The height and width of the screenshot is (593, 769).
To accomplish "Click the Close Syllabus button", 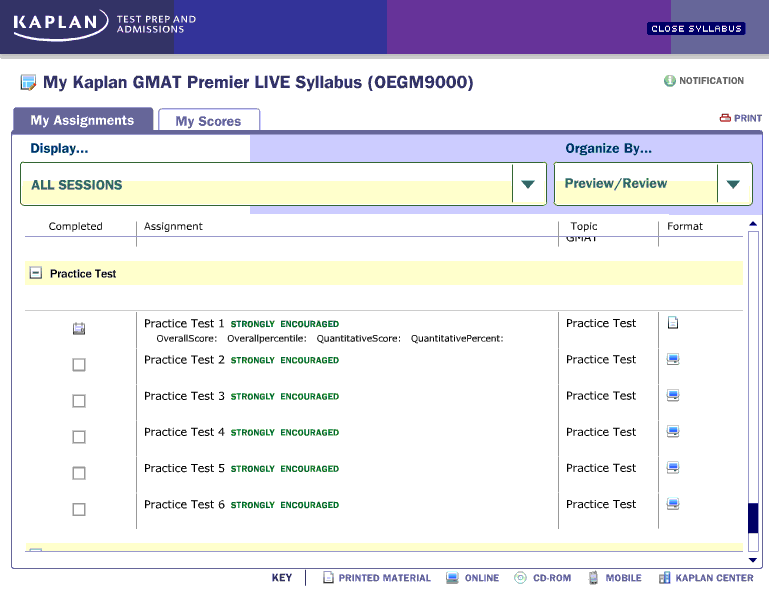I will [696, 29].
